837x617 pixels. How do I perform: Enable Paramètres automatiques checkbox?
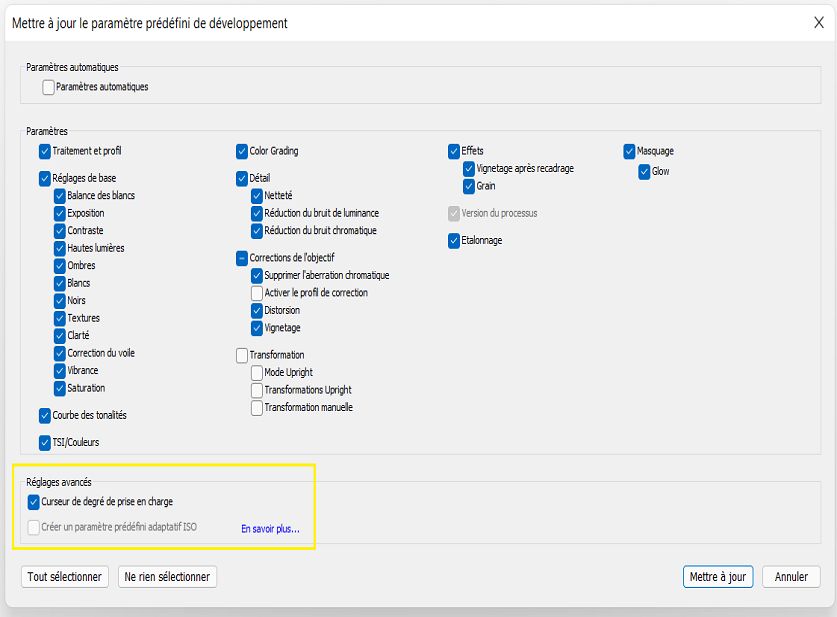click(x=49, y=87)
